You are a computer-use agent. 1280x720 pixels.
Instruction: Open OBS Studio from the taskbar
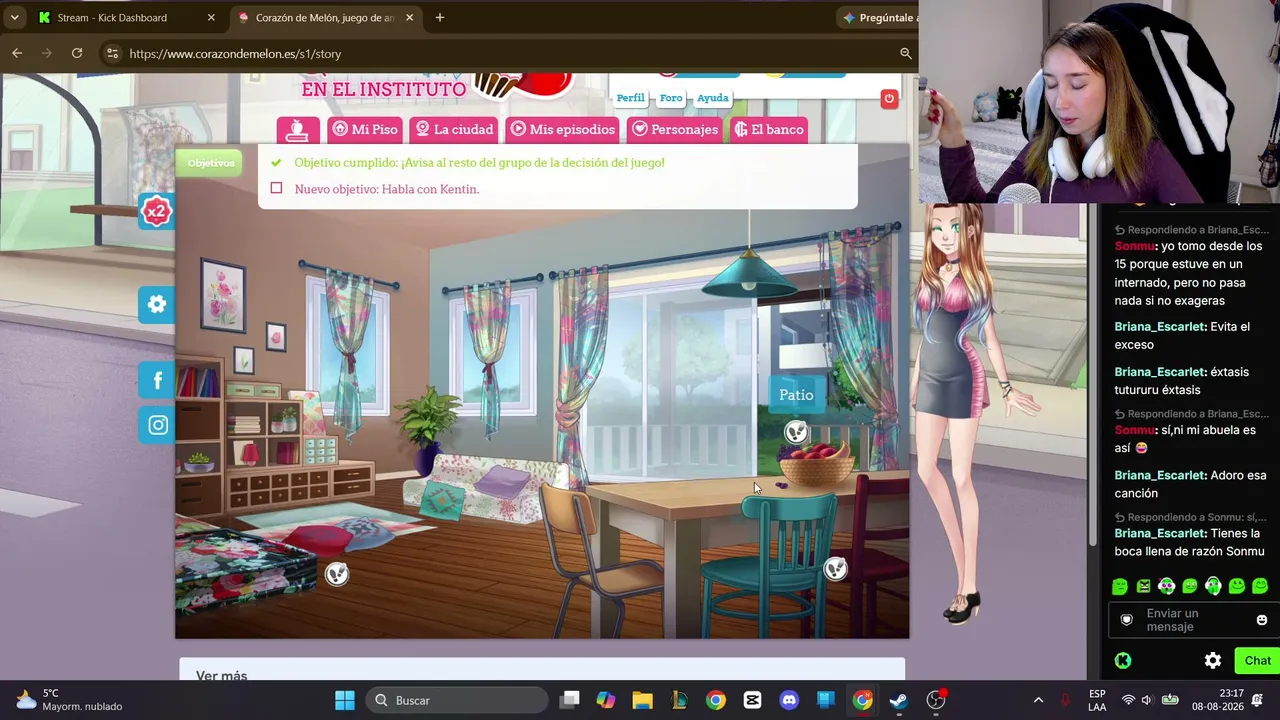[x=936, y=700]
